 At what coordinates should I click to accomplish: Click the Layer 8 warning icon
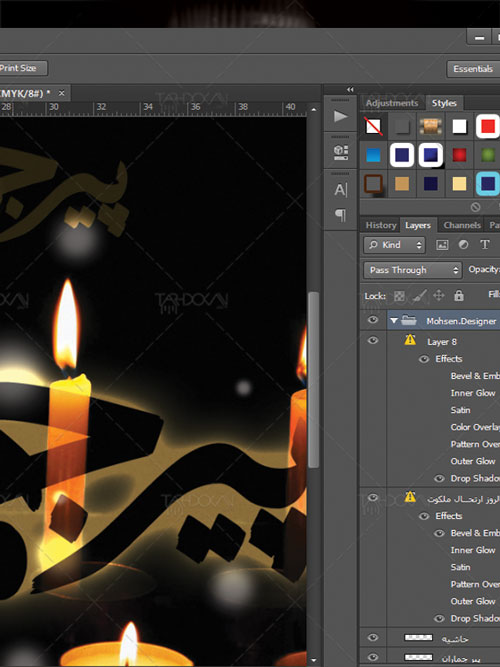click(410, 339)
